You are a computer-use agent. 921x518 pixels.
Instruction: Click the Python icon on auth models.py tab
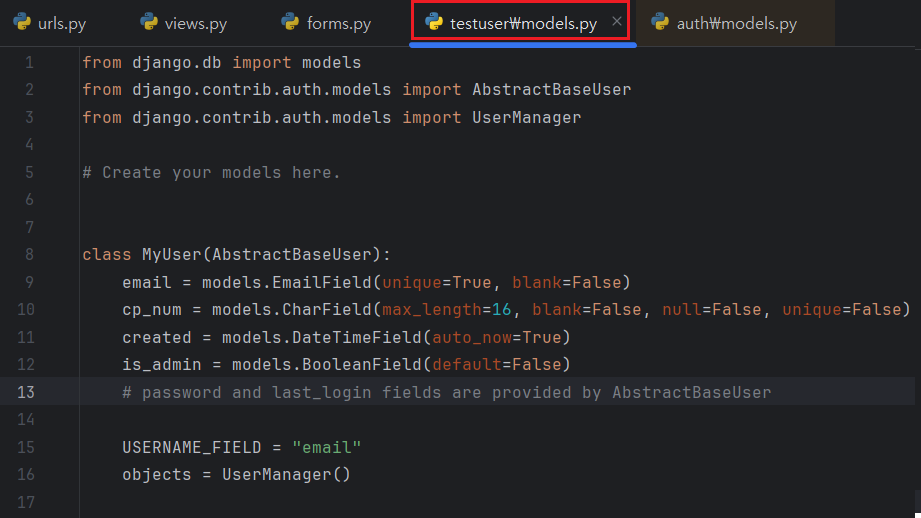click(x=660, y=22)
